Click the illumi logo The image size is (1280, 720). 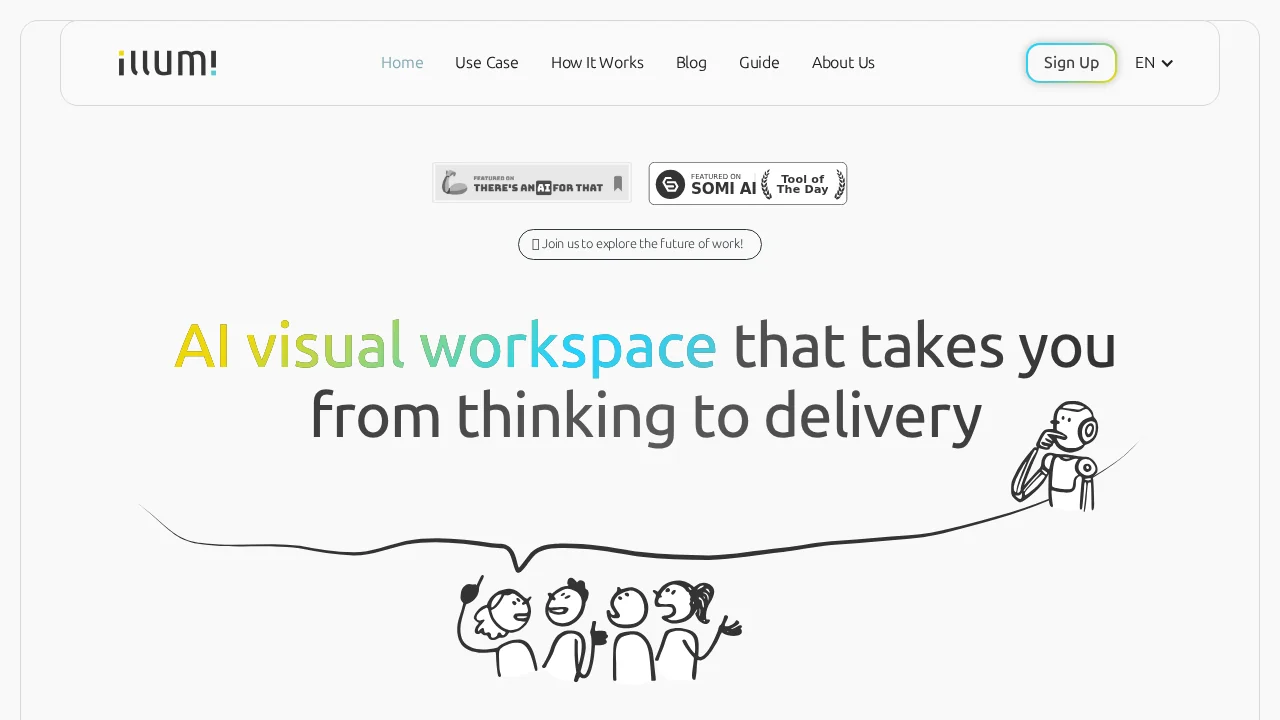(167, 63)
